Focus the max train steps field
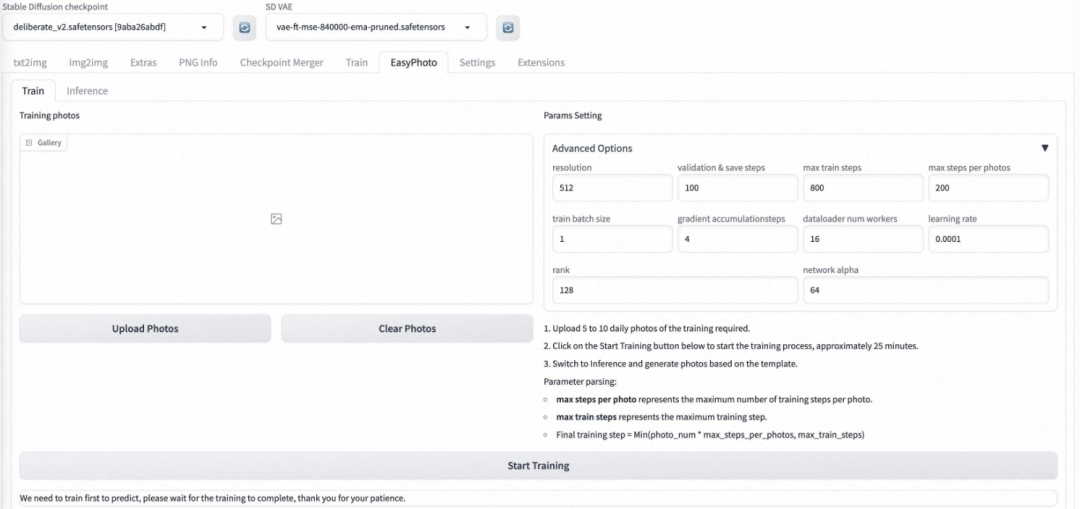Viewport: 1080px width, 509px height. pyautogui.click(x=862, y=187)
